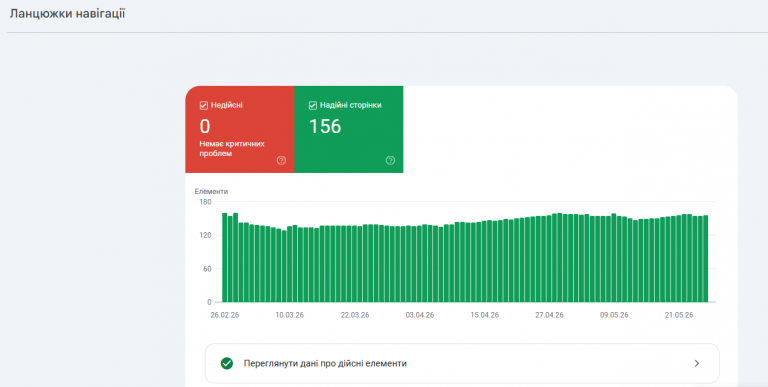The height and width of the screenshot is (387, 768).
Task: Click the 27.04.26 date label
Action: point(550,315)
